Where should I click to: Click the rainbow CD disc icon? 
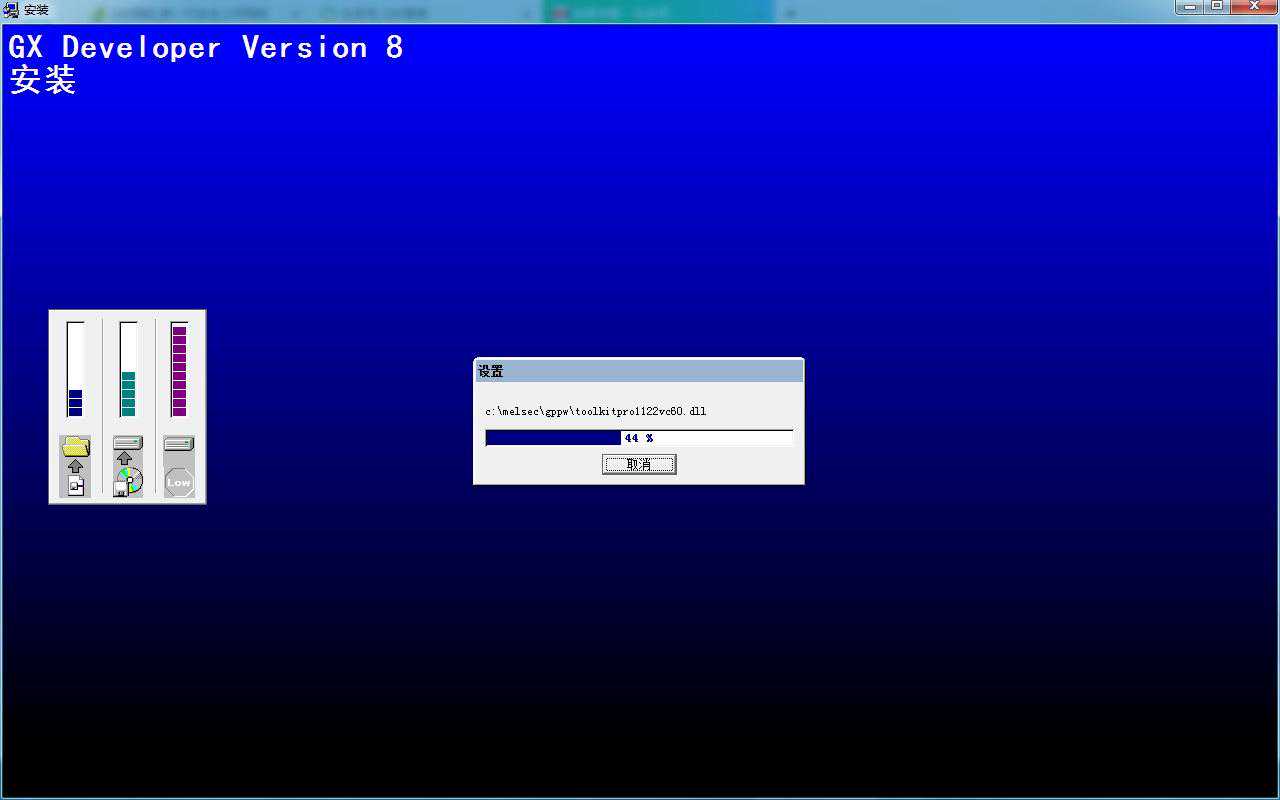pos(129,481)
